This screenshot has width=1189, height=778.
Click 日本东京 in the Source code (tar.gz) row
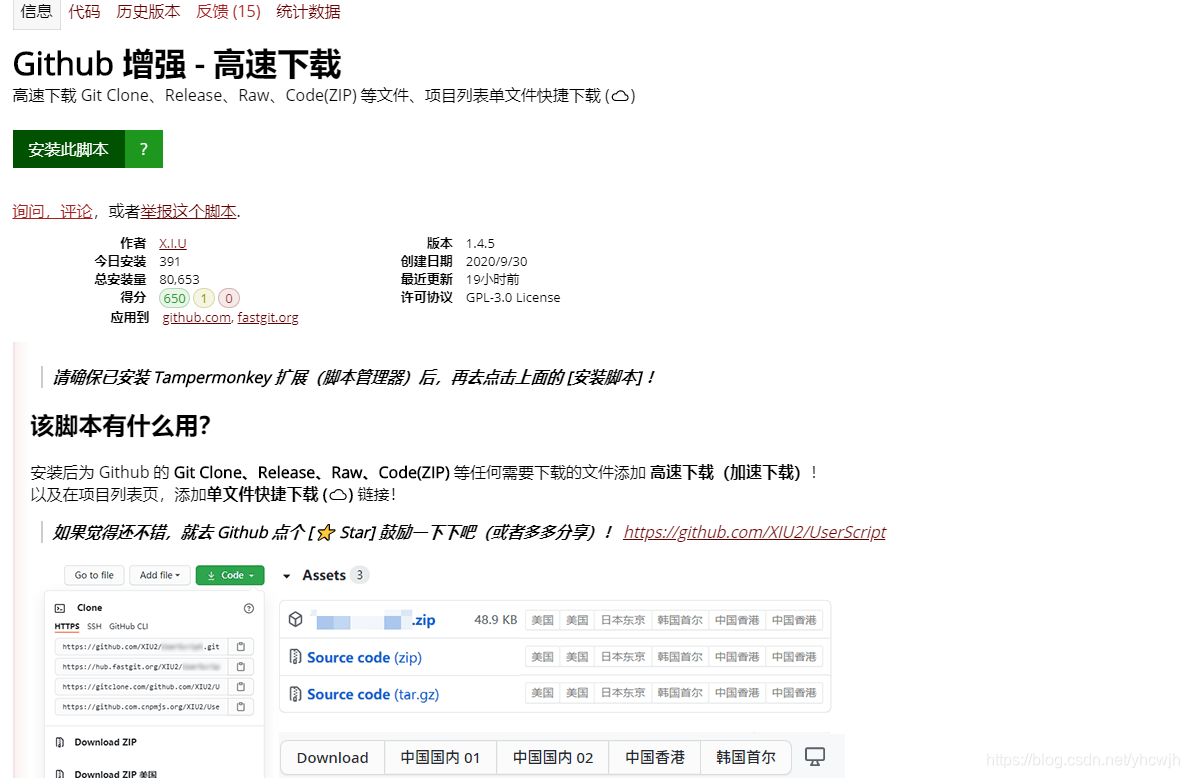click(x=623, y=692)
